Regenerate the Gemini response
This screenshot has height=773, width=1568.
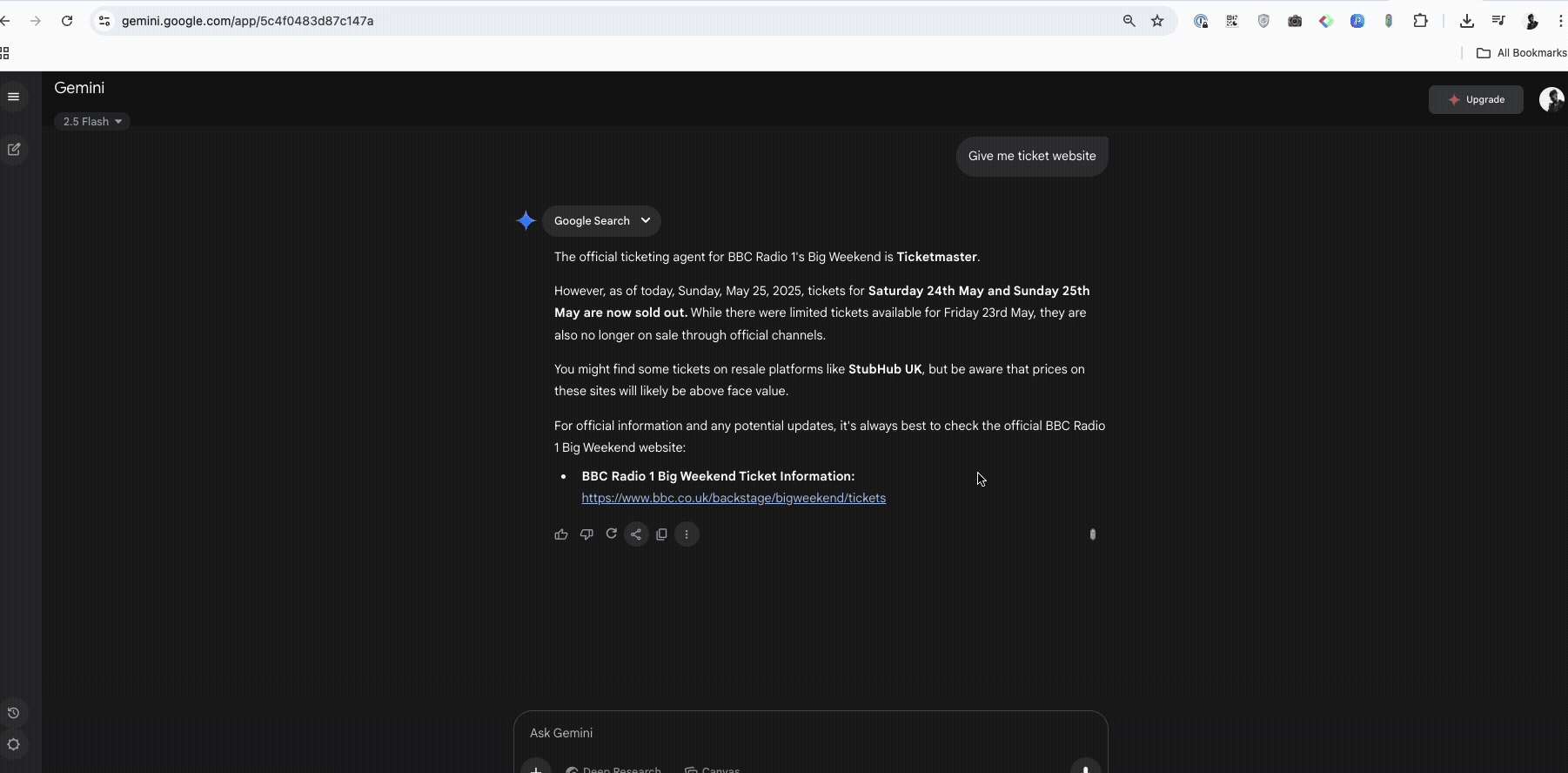(x=612, y=534)
